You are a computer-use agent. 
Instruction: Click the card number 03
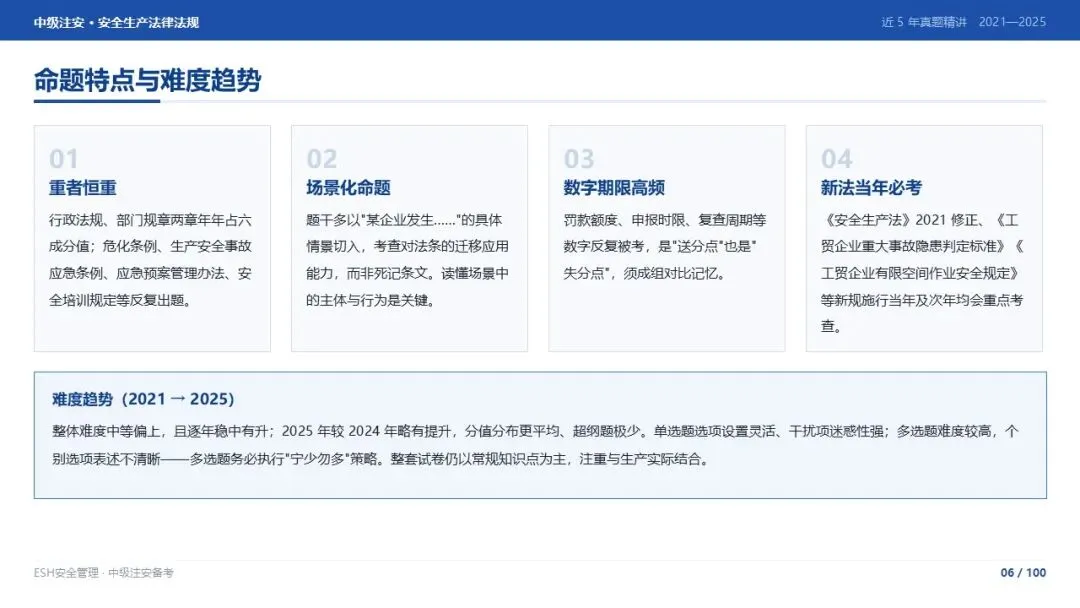point(579,158)
